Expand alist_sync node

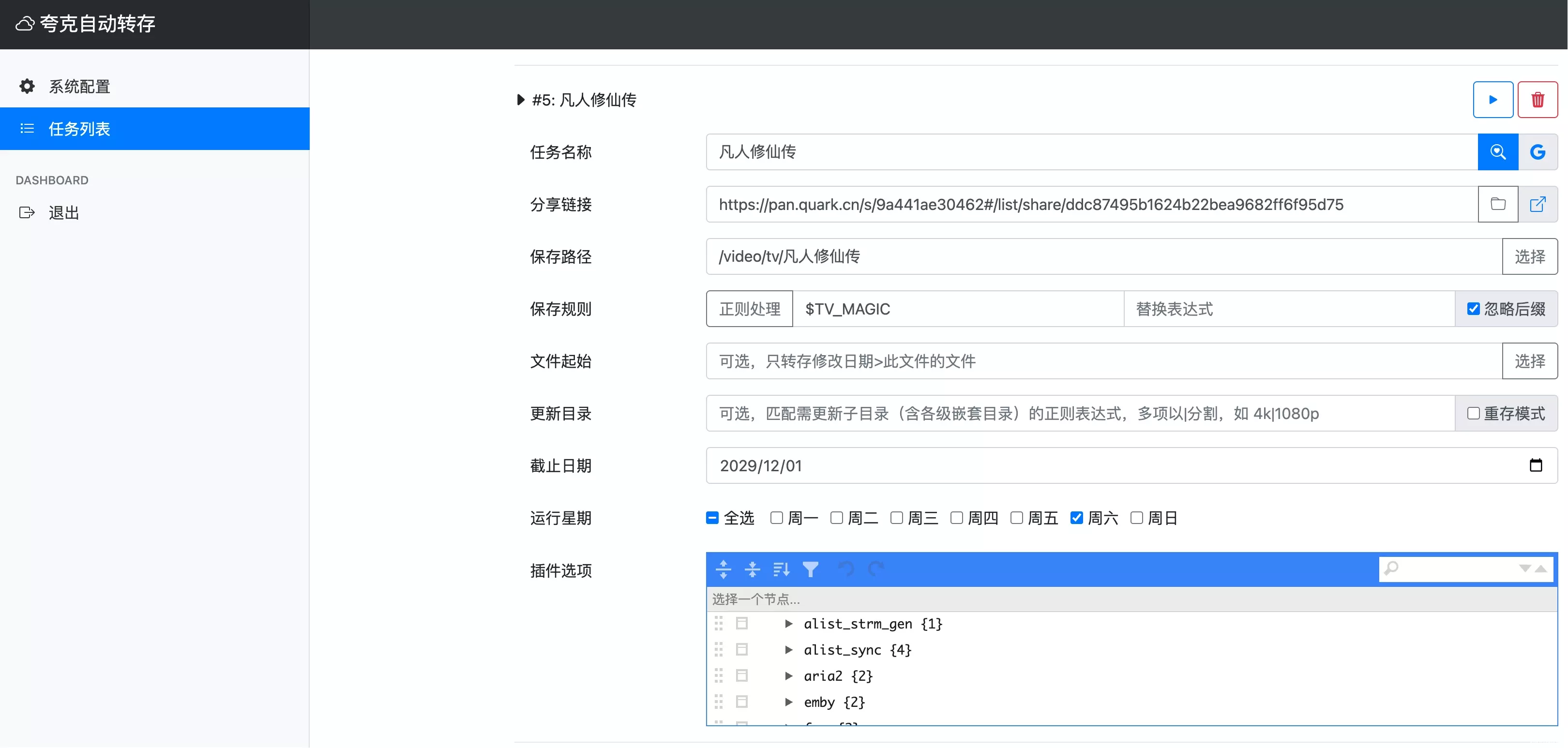pyautogui.click(x=788, y=649)
